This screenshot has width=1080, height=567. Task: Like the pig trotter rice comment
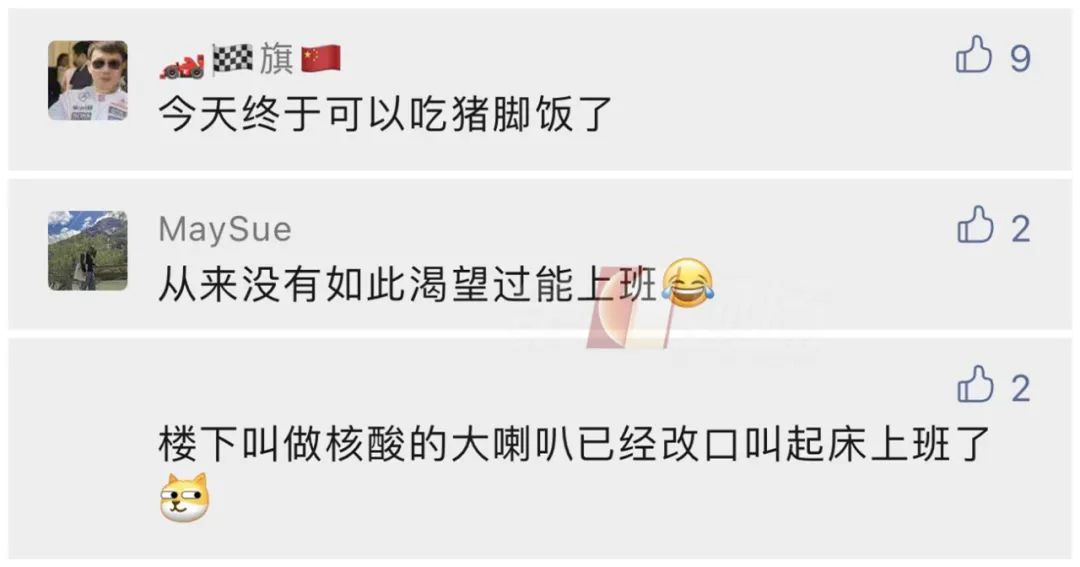click(973, 54)
